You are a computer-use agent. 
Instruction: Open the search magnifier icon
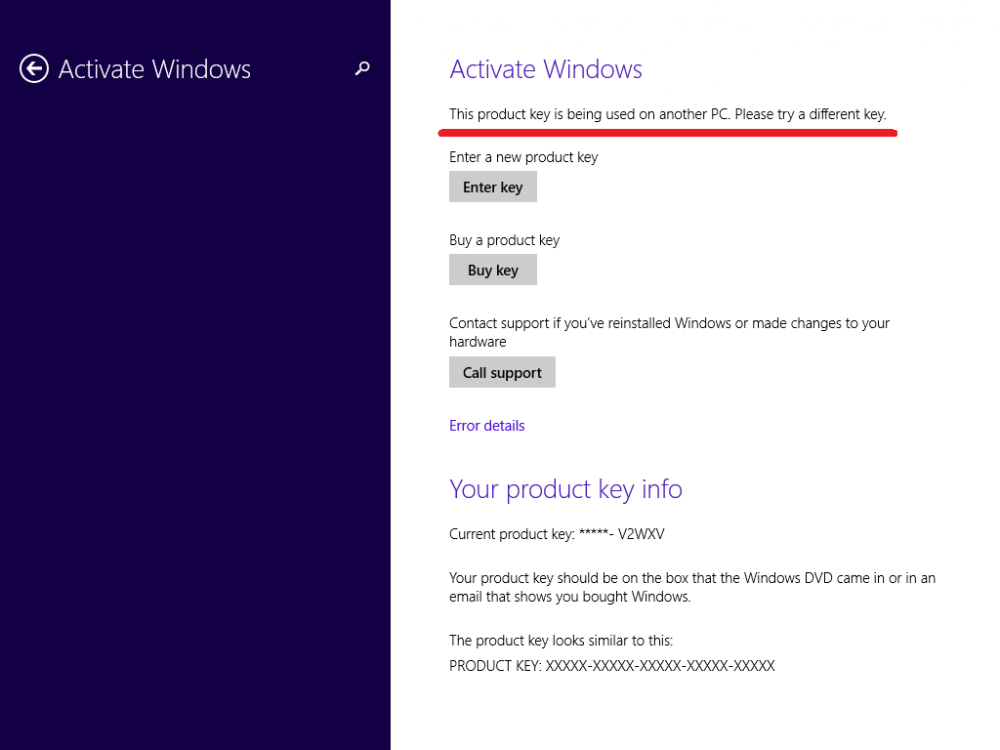(x=362, y=68)
